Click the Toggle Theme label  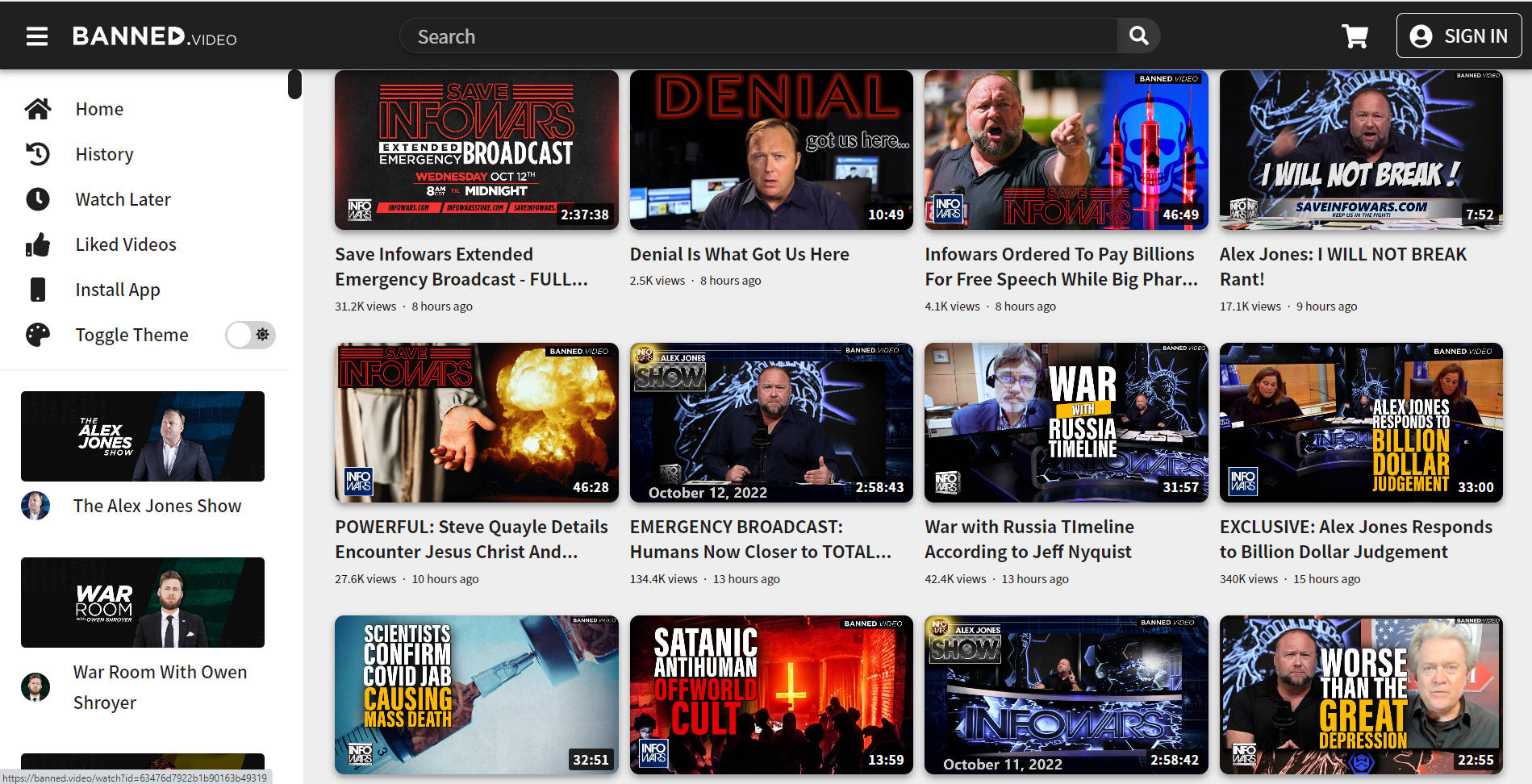131,335
